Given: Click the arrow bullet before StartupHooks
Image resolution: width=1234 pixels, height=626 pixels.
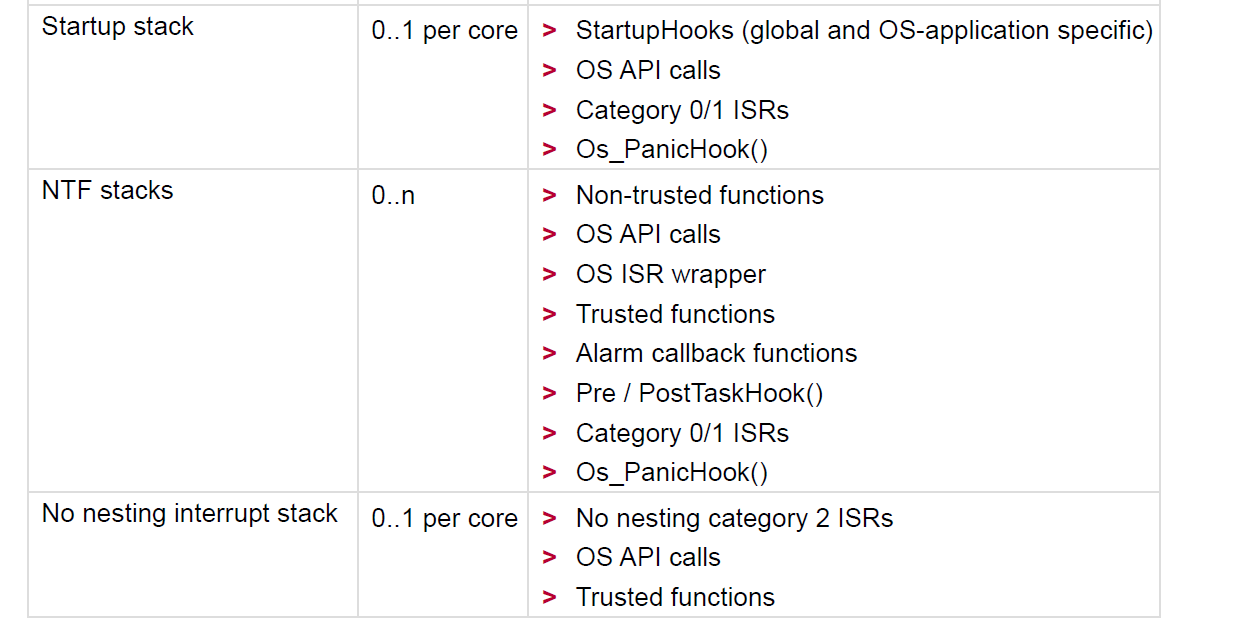Looking at the screenshot, I should pos(549,31).
